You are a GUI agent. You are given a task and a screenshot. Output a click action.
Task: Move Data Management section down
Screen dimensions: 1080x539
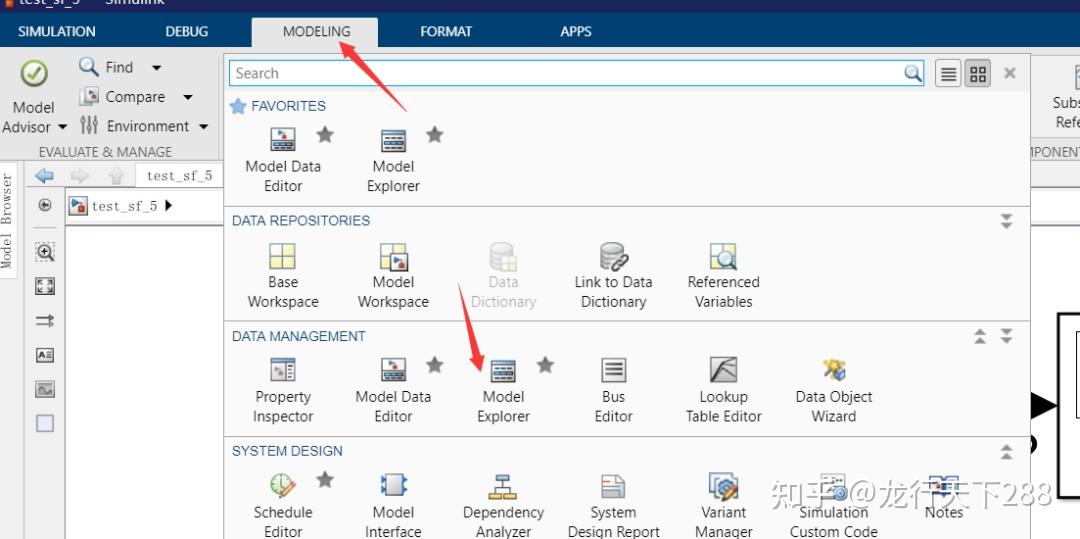[x=1006, y=336]
